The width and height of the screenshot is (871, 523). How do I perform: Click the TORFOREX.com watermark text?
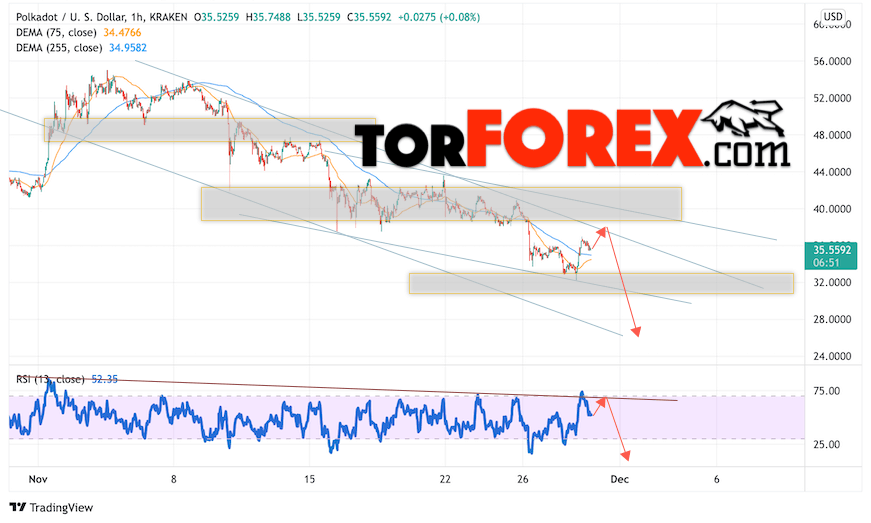coord(572,138)
